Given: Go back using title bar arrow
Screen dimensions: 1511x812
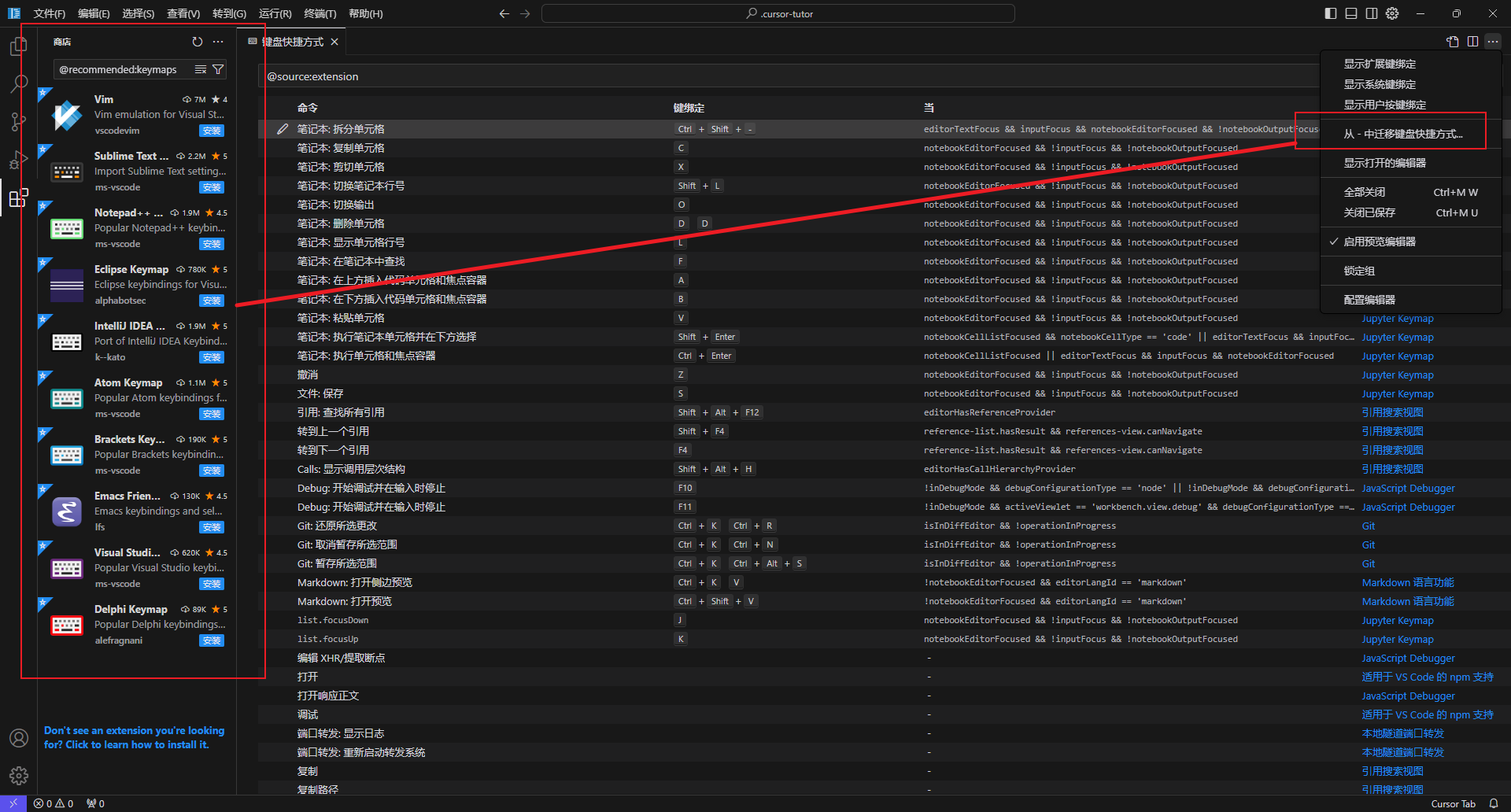Looking at the screenshot, I should pos(504,13).
